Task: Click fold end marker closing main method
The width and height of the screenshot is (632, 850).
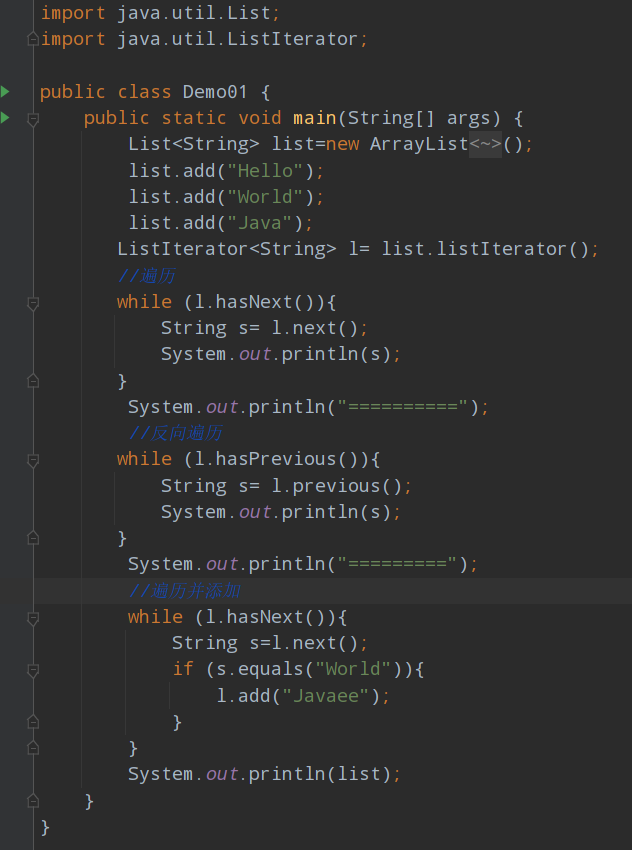Action: click(x=33, y=801)
